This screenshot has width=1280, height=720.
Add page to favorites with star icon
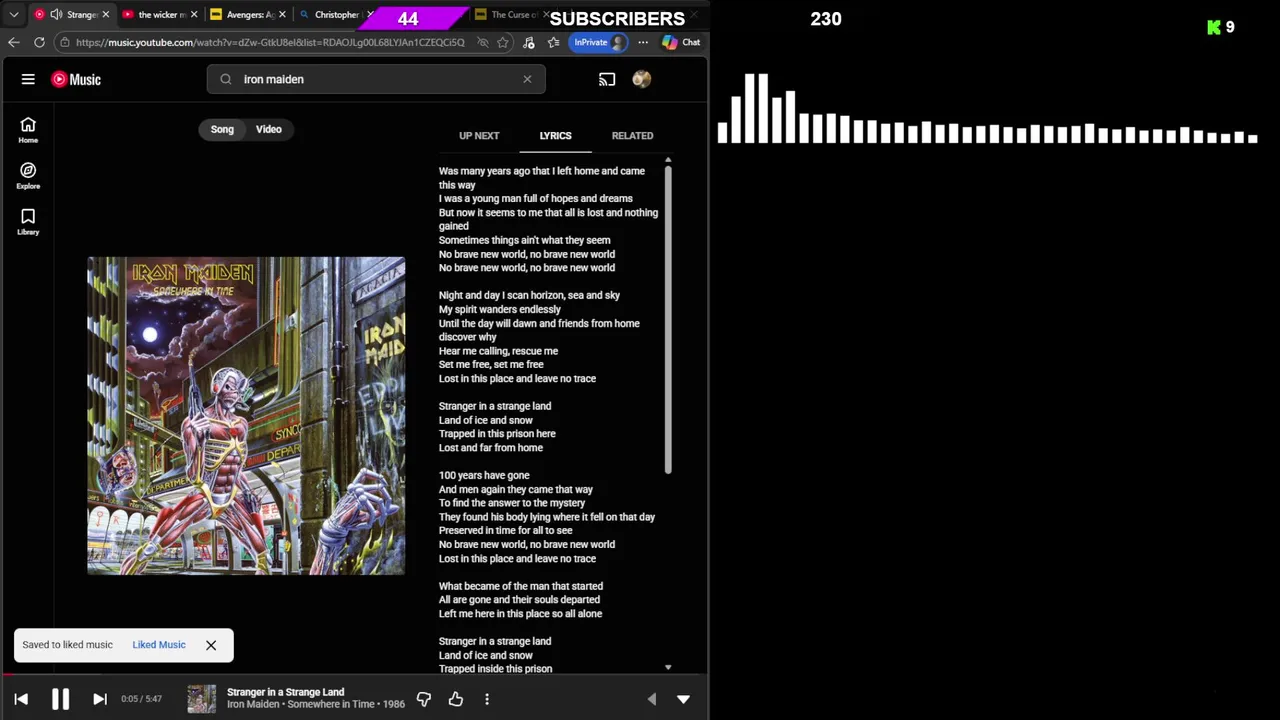503,42
